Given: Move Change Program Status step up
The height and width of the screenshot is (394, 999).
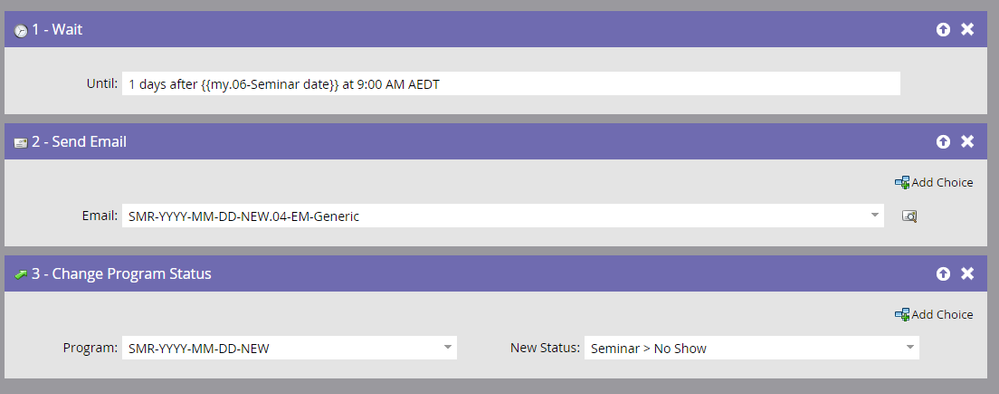Looking at the screenshot, I should tap(943, 274).
